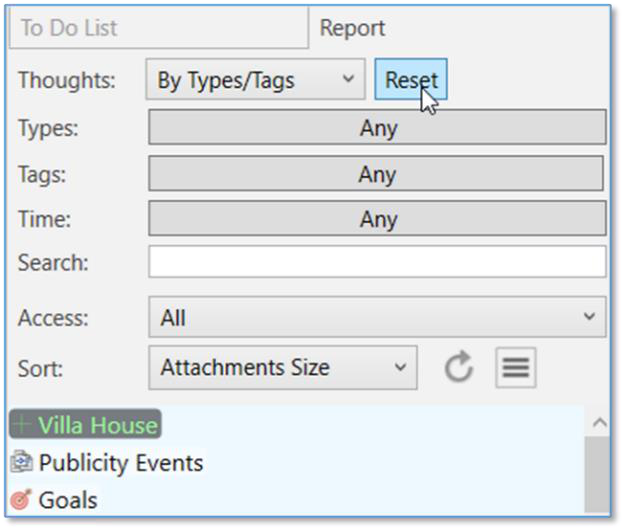
Task: Click the green plus icon beside Villa House
Action: tap(22, 426)
